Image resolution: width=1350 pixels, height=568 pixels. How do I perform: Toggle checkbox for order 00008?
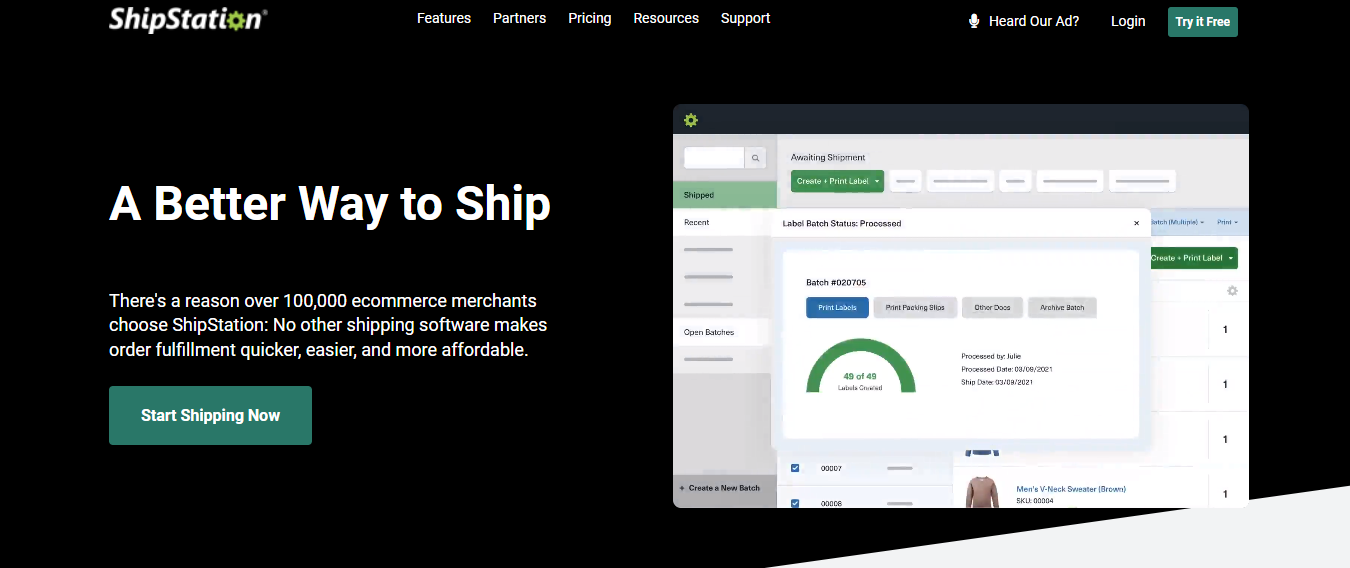pos(795,503)
